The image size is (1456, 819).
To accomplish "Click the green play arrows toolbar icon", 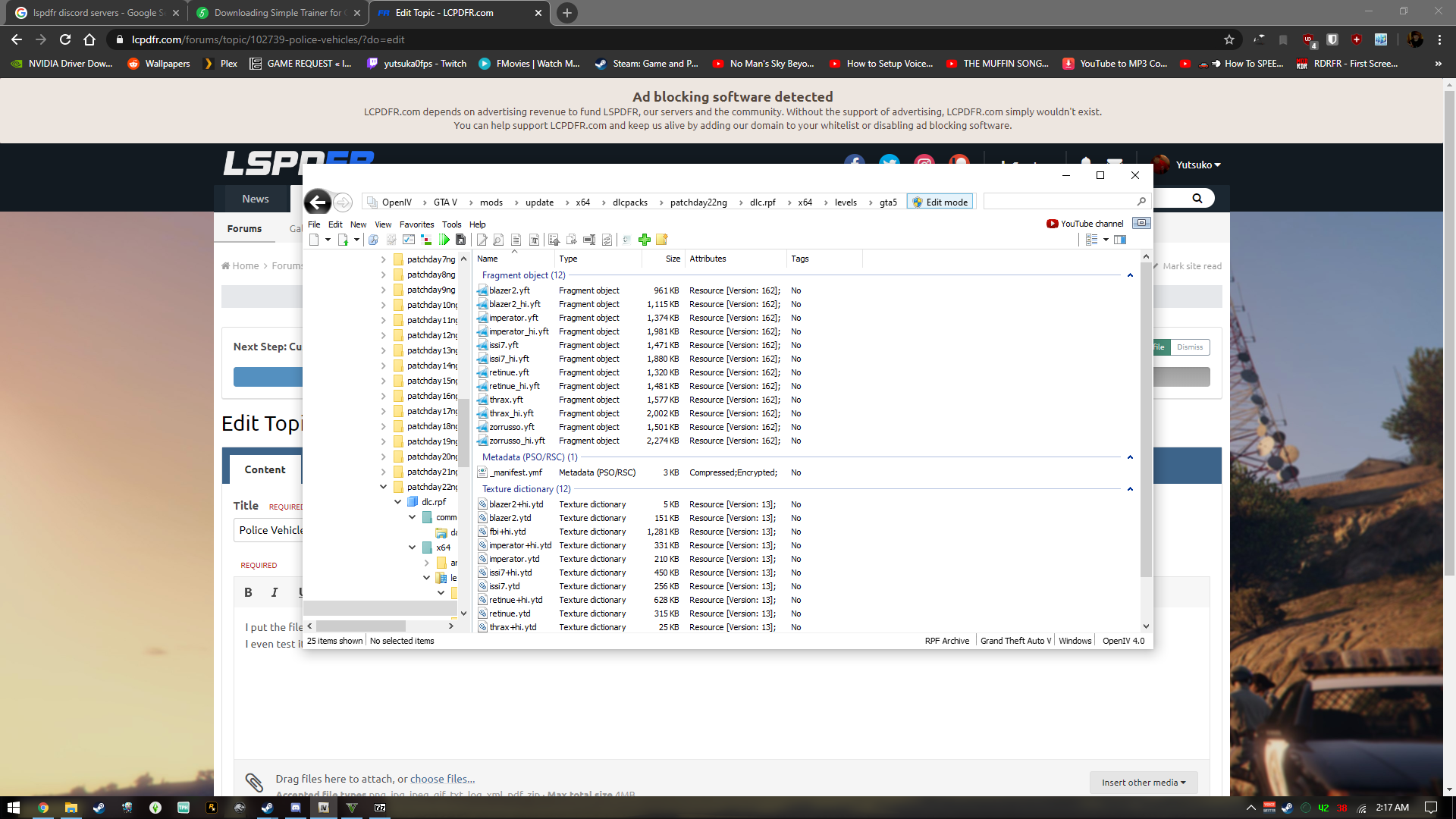I will (444, 240).
